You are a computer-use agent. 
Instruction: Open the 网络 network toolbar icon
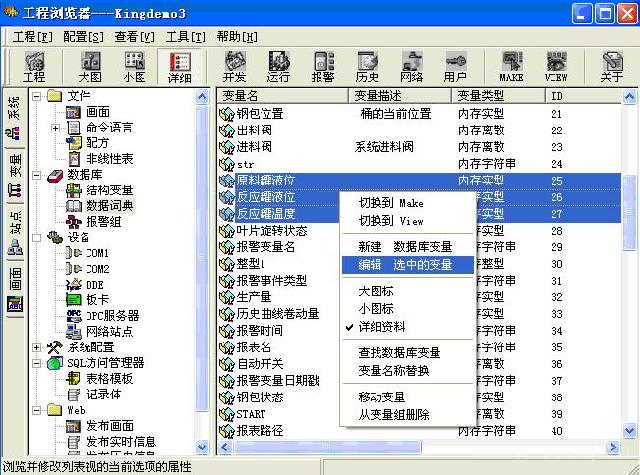411,67
